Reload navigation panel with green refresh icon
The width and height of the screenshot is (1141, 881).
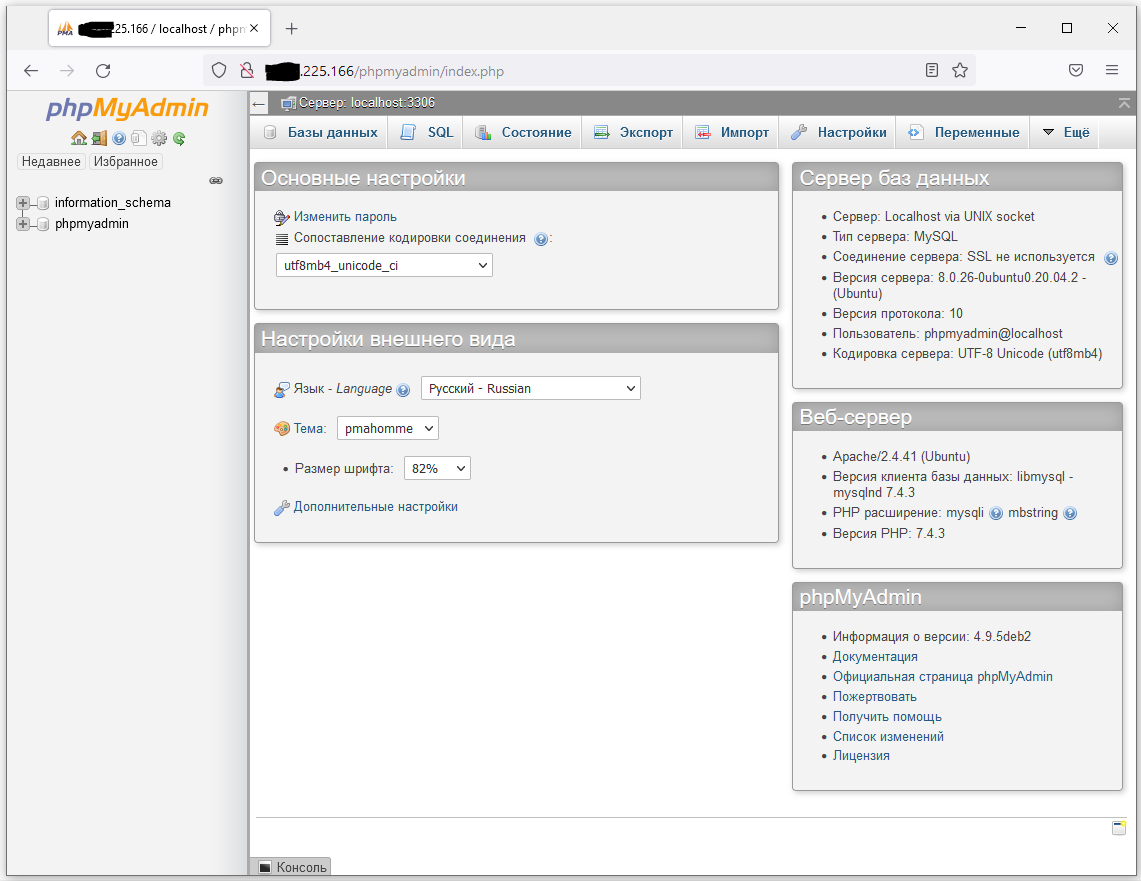(179, 138)
